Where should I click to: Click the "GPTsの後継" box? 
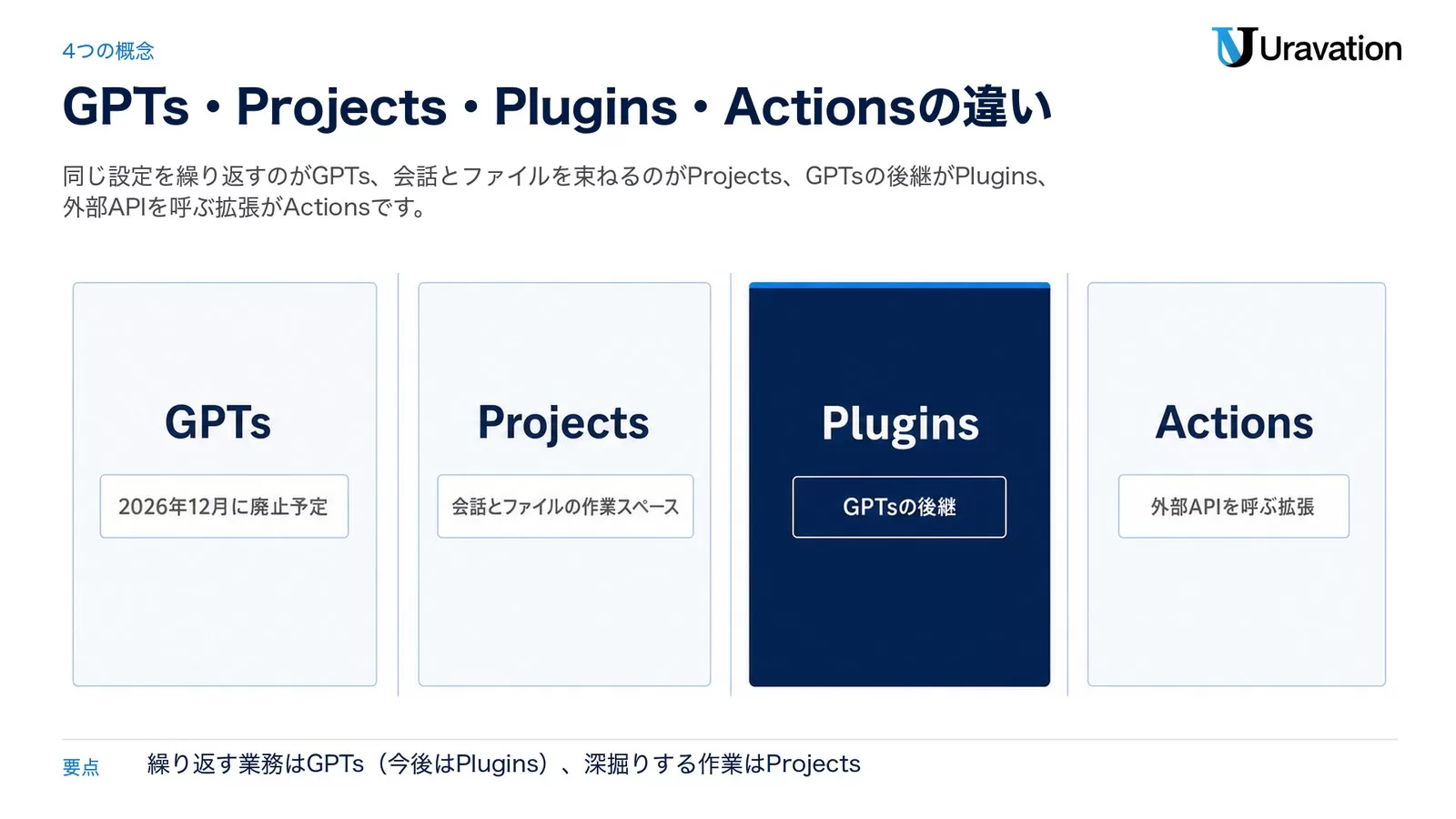pos(899,507)
